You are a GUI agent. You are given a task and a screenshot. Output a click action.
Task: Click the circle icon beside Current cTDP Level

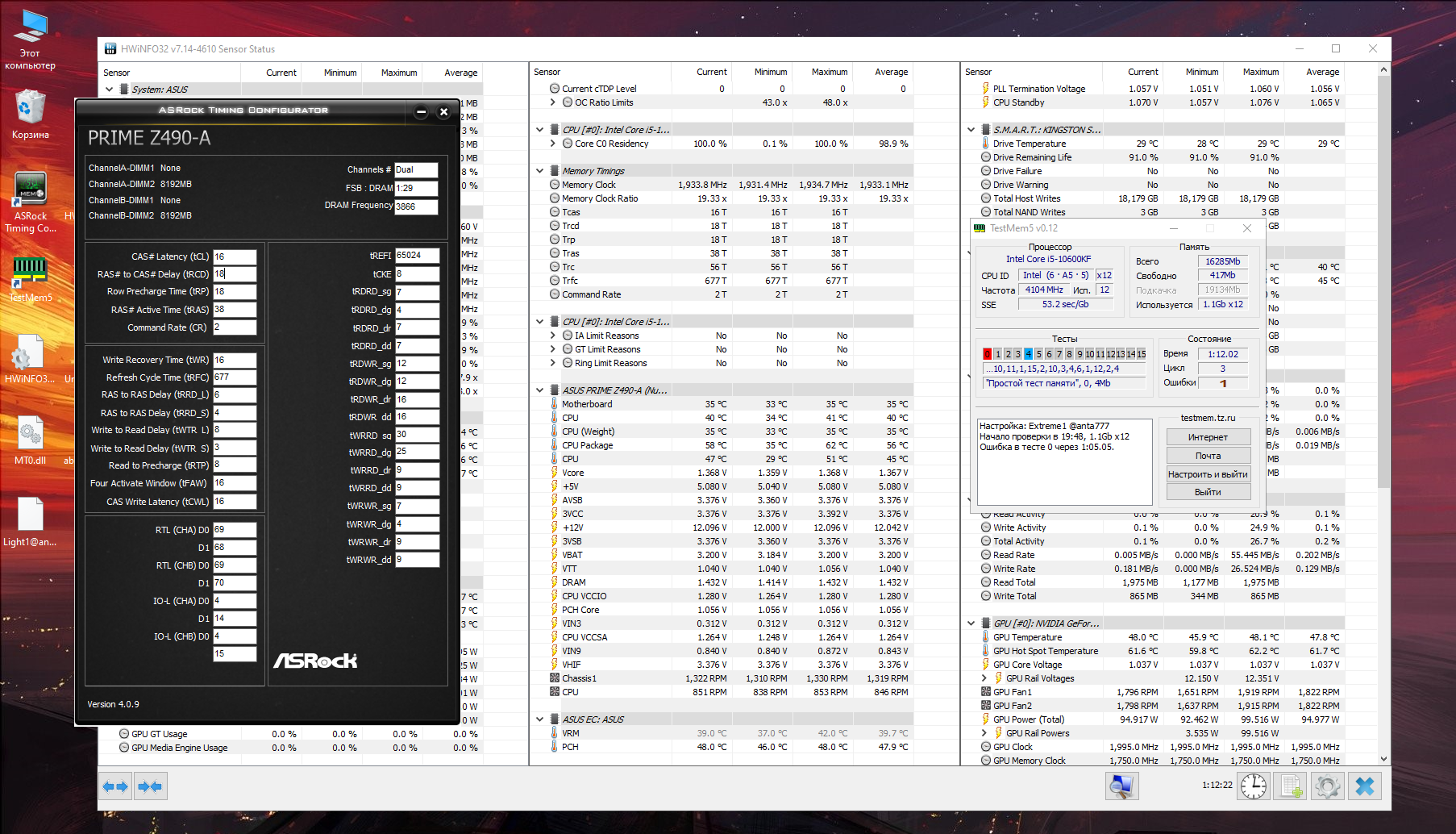(555, 89)
